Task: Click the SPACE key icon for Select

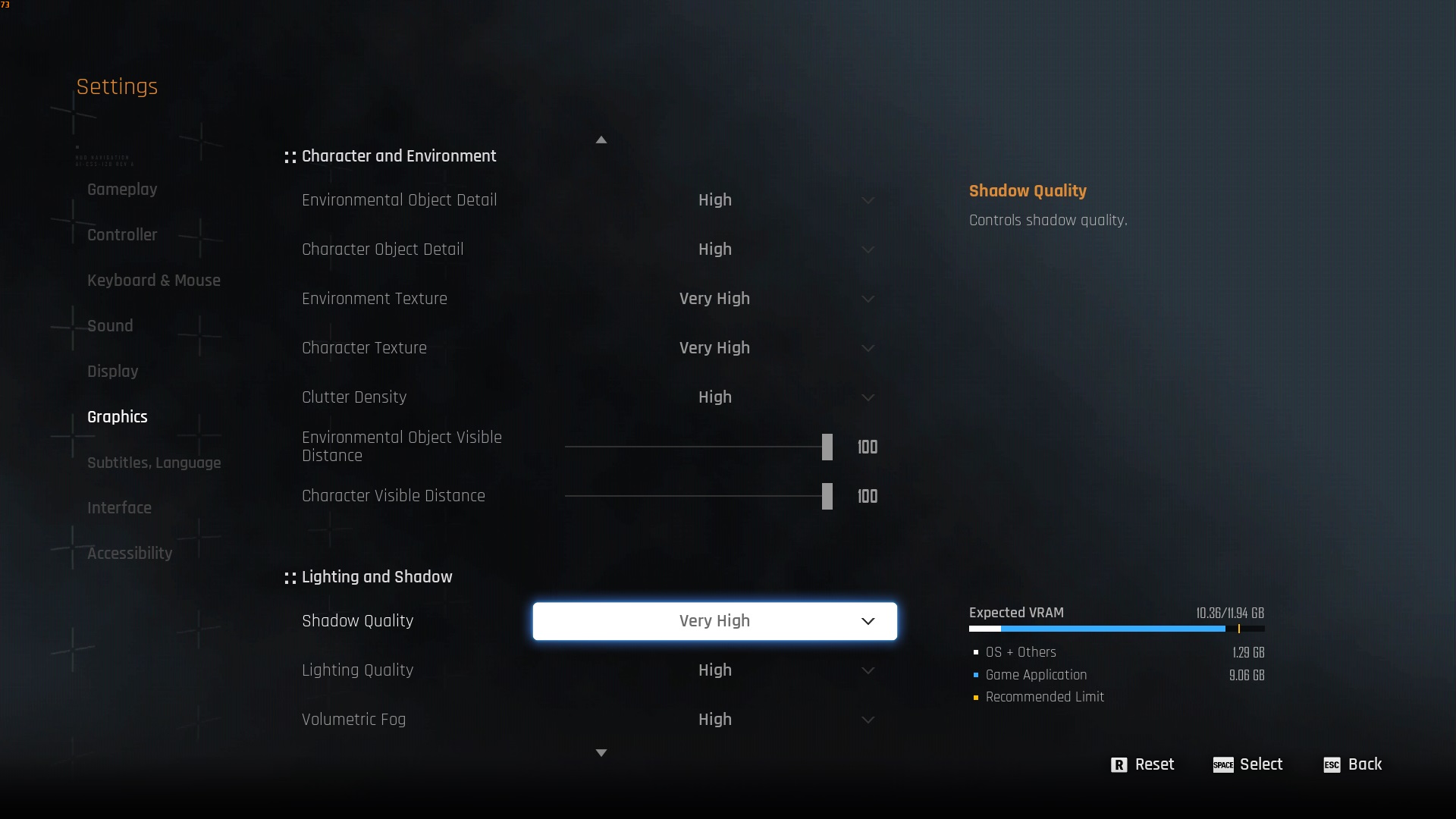Action: (x=1223, y=765)
